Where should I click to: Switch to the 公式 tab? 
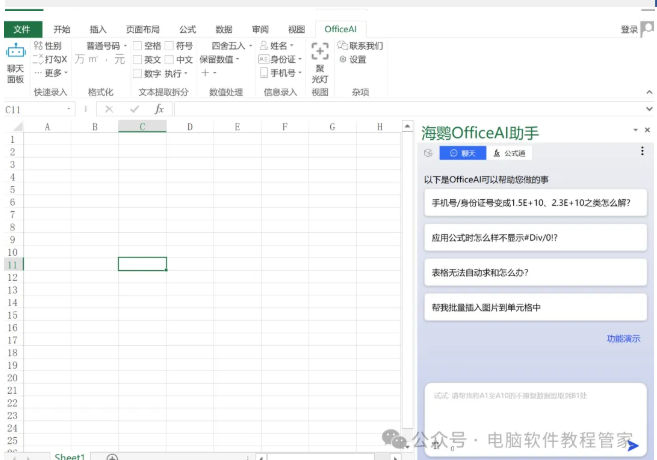pyautogui.click(x=188, y=29)
